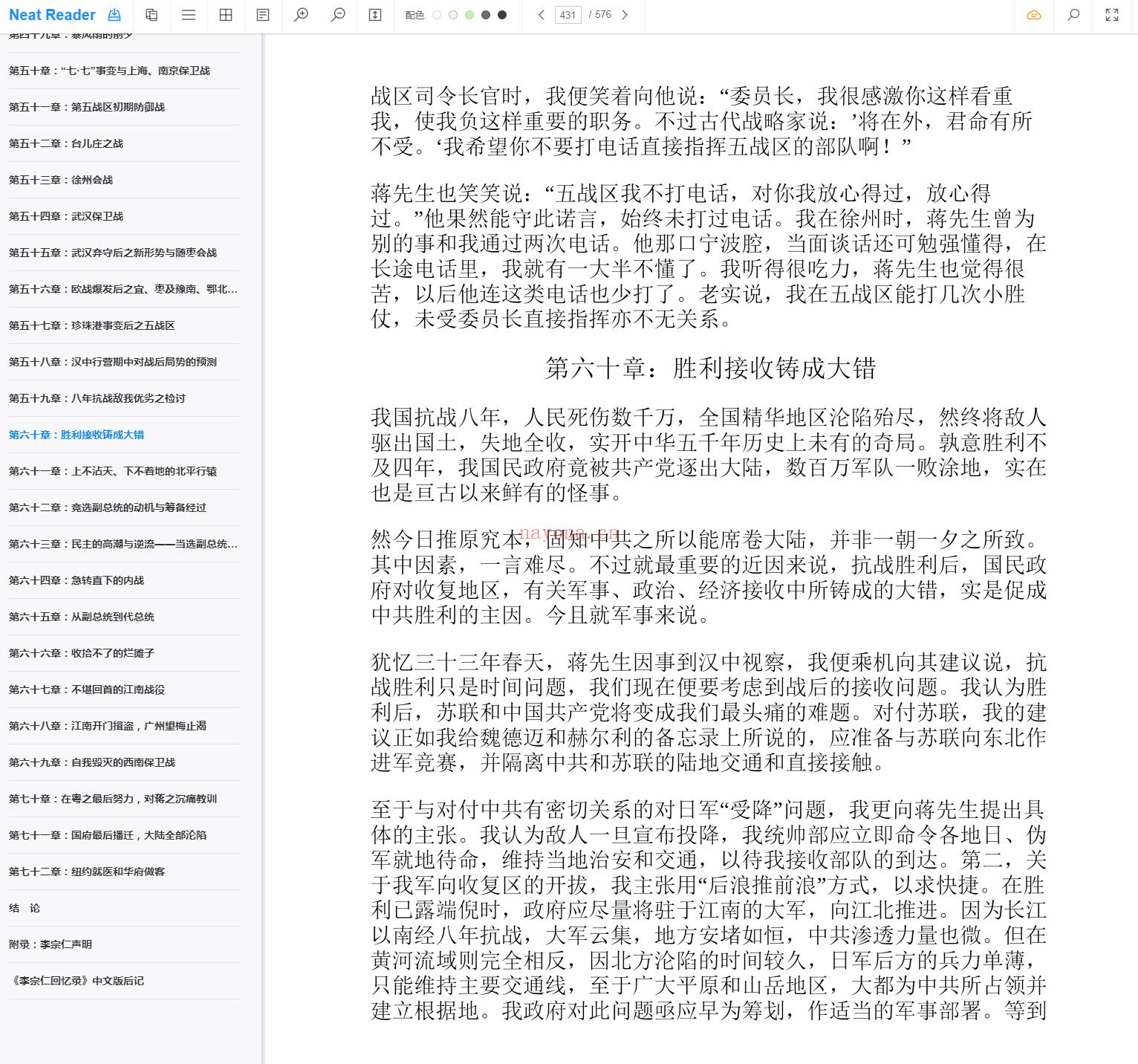The image size is (1138, 1064).
Task: Open chapter 第五十九章：八年抗战敌我优劣之检讨
Action: coord(125,398)
